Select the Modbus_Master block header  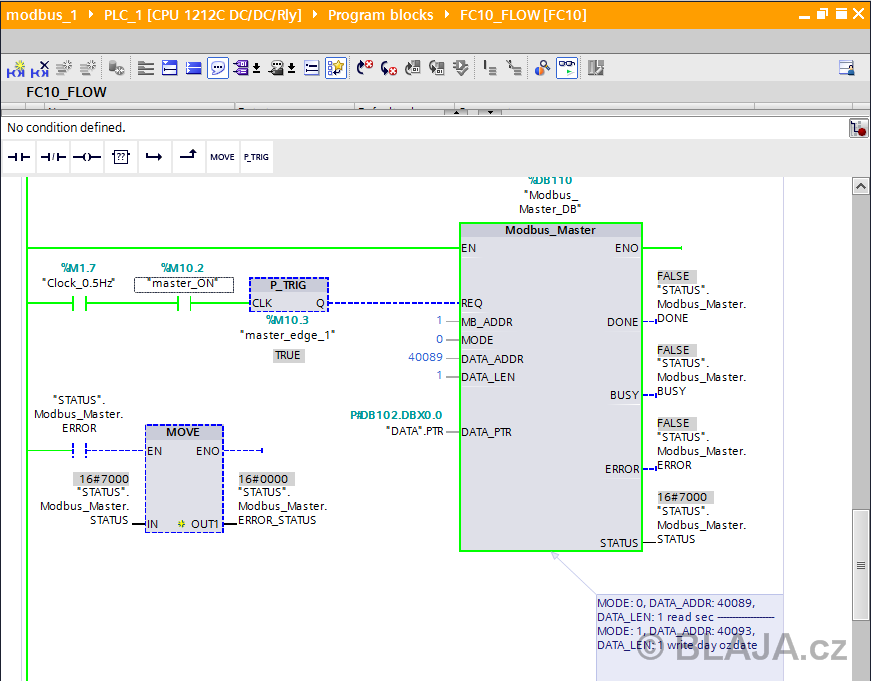pyautogui.click(x=550, y=230)
